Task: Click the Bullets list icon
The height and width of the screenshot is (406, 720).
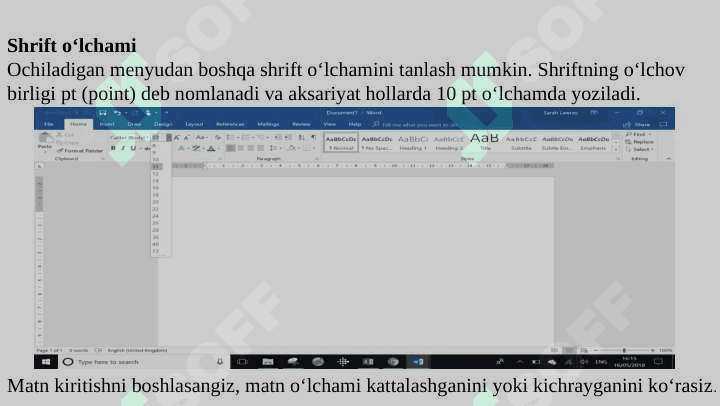Action: (231, 137)
